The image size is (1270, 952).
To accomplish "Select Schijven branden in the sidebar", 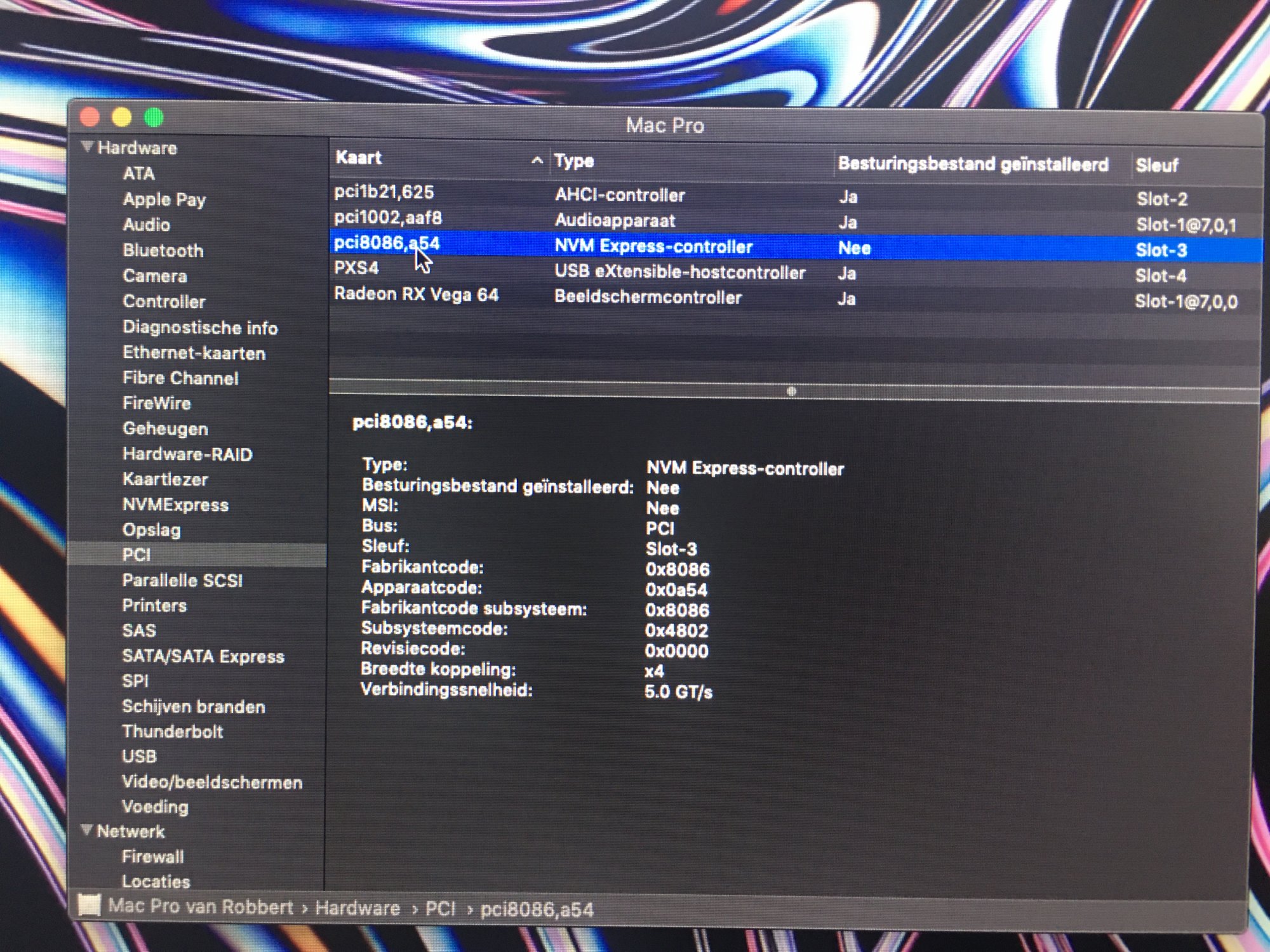I will tap(193, 706).
